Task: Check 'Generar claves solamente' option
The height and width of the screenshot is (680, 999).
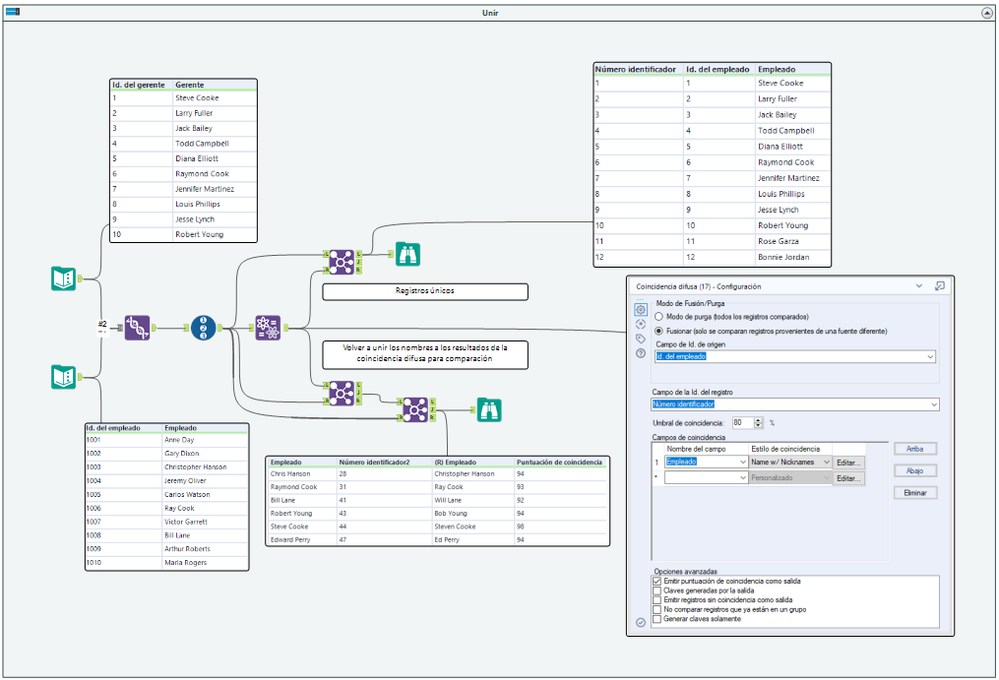Action: pos(657,619)
